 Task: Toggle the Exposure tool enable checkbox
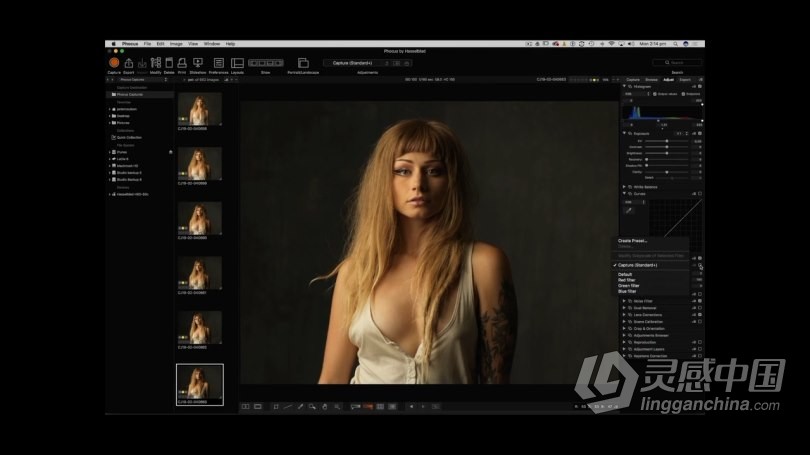(700, 132)
